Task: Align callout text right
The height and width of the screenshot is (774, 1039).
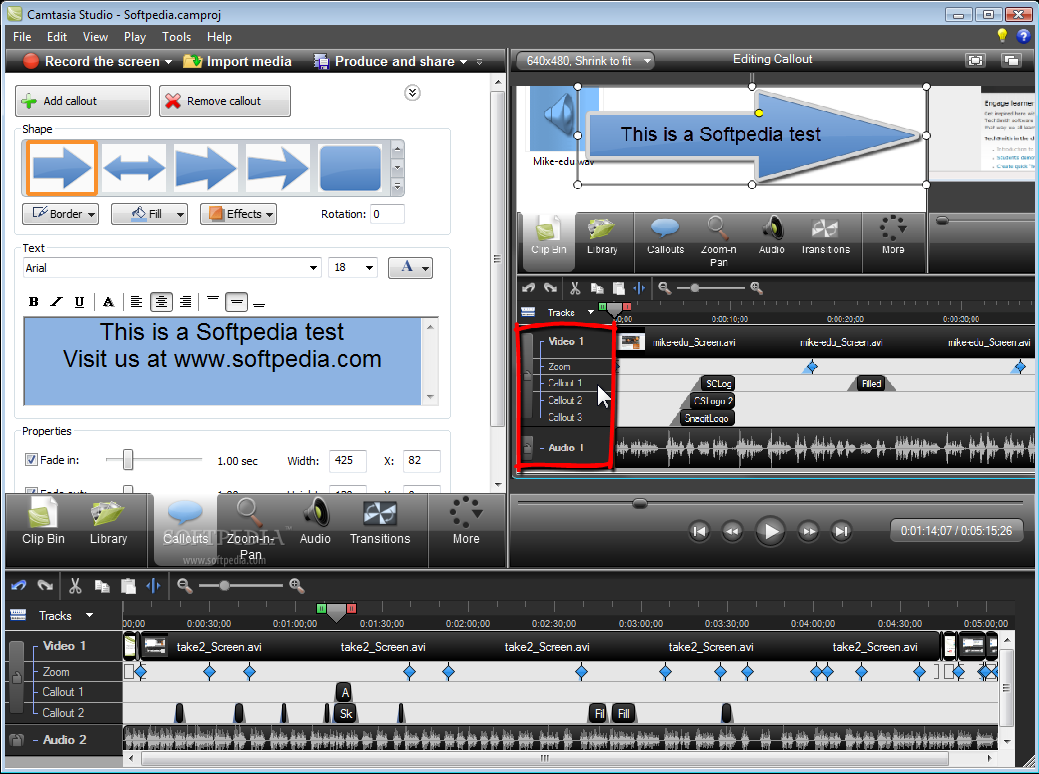Action: coord(186,302)
